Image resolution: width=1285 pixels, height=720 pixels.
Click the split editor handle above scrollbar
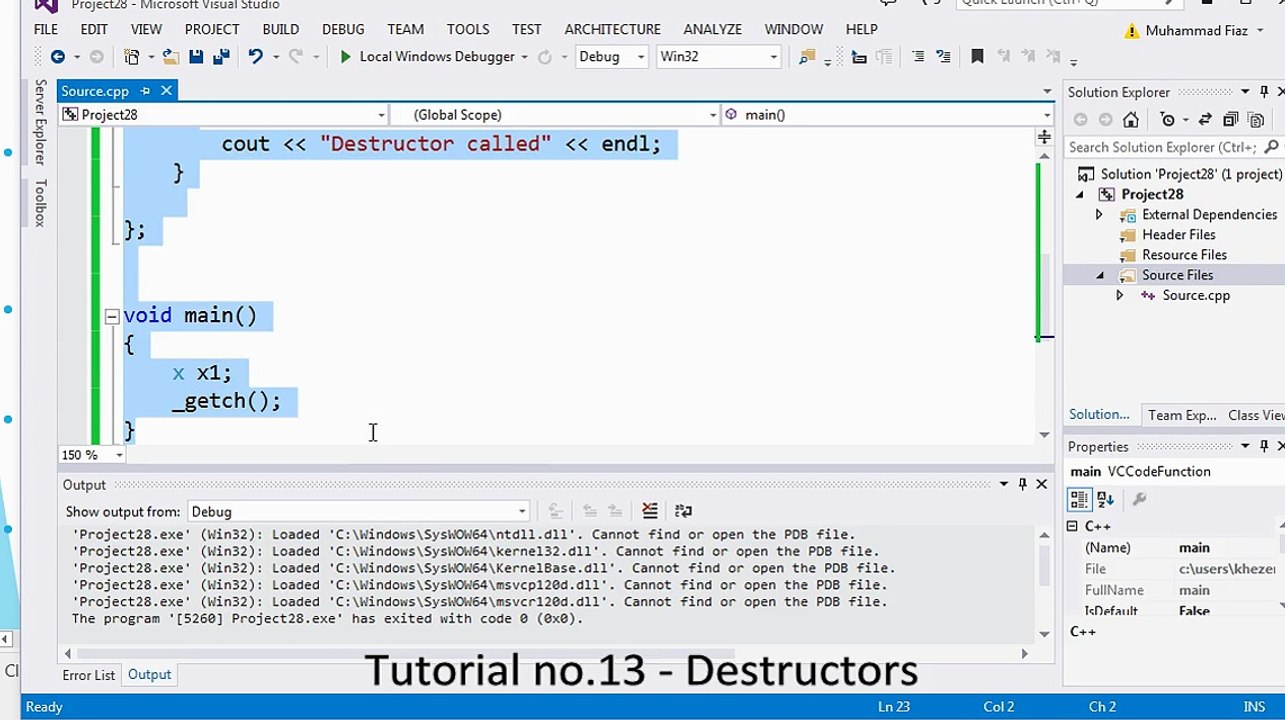tap(1044, 137)
